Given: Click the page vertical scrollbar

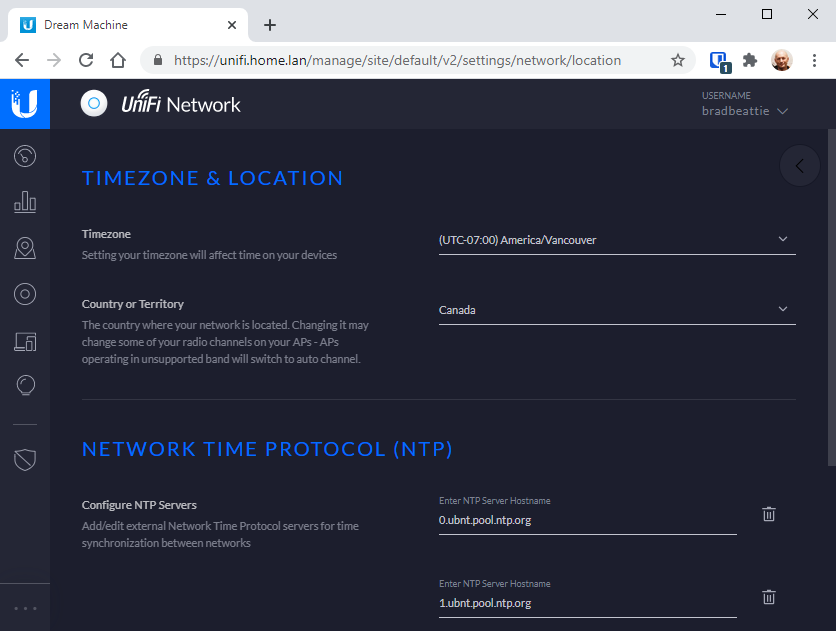Looking at the screenshot, I should (x=832, y=297).
